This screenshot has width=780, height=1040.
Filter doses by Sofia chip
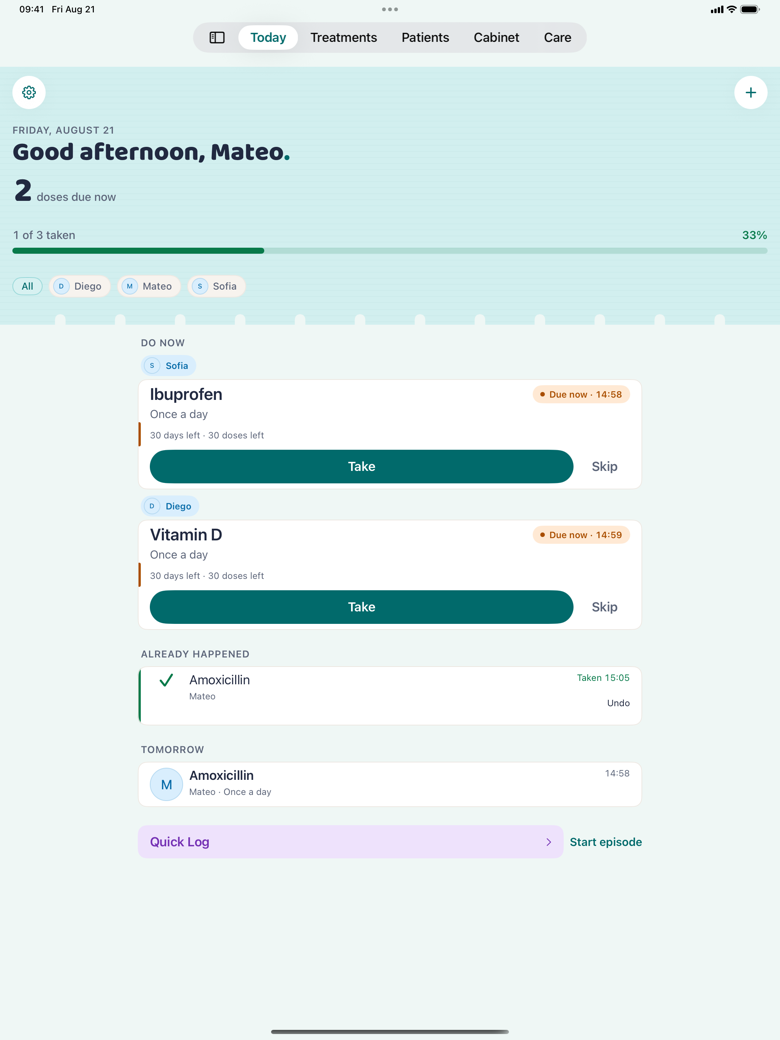[216, 286]
